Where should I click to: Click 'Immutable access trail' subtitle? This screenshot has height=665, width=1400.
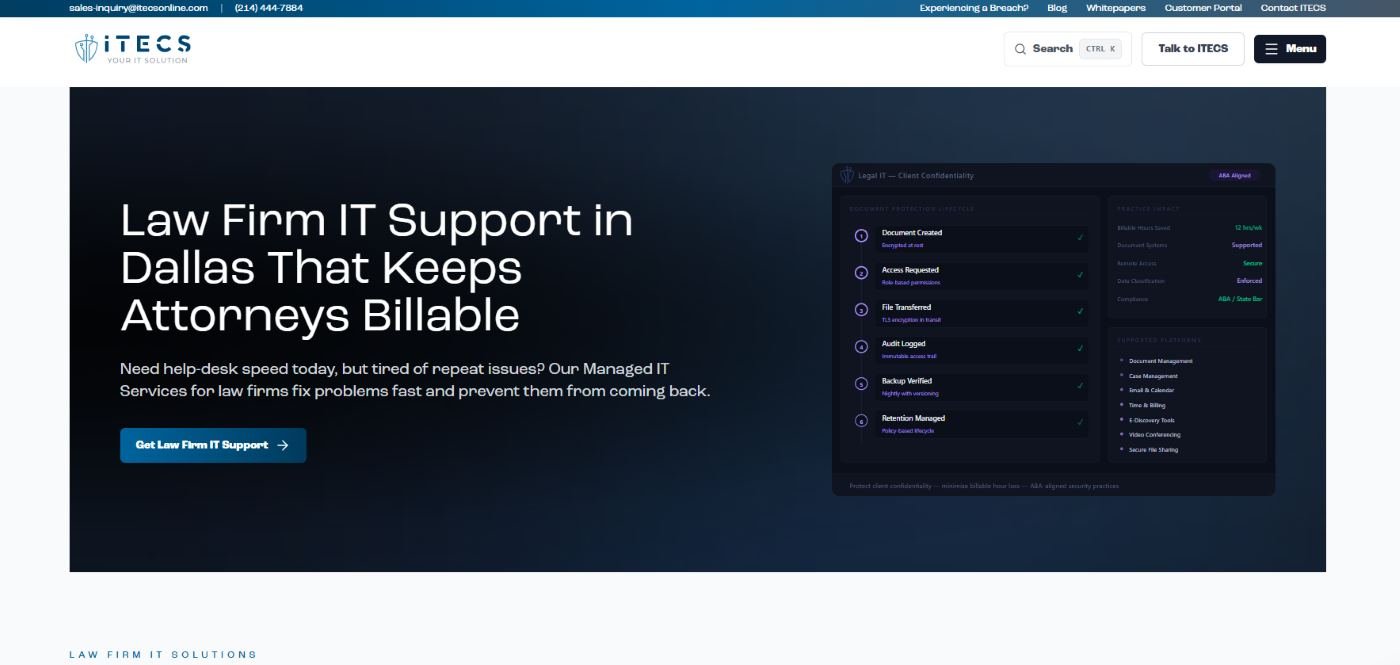click(909, 357)
